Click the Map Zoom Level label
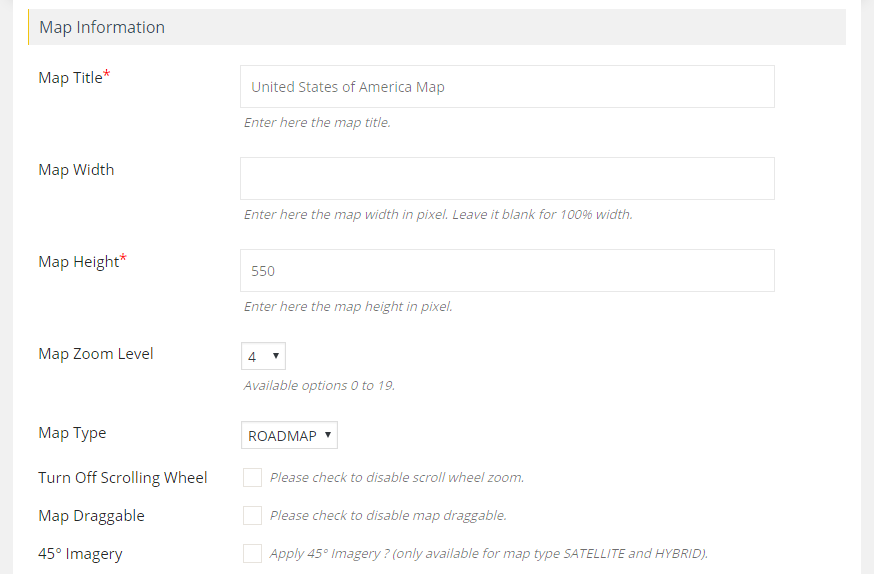874x574 pixels. [96, 354]
